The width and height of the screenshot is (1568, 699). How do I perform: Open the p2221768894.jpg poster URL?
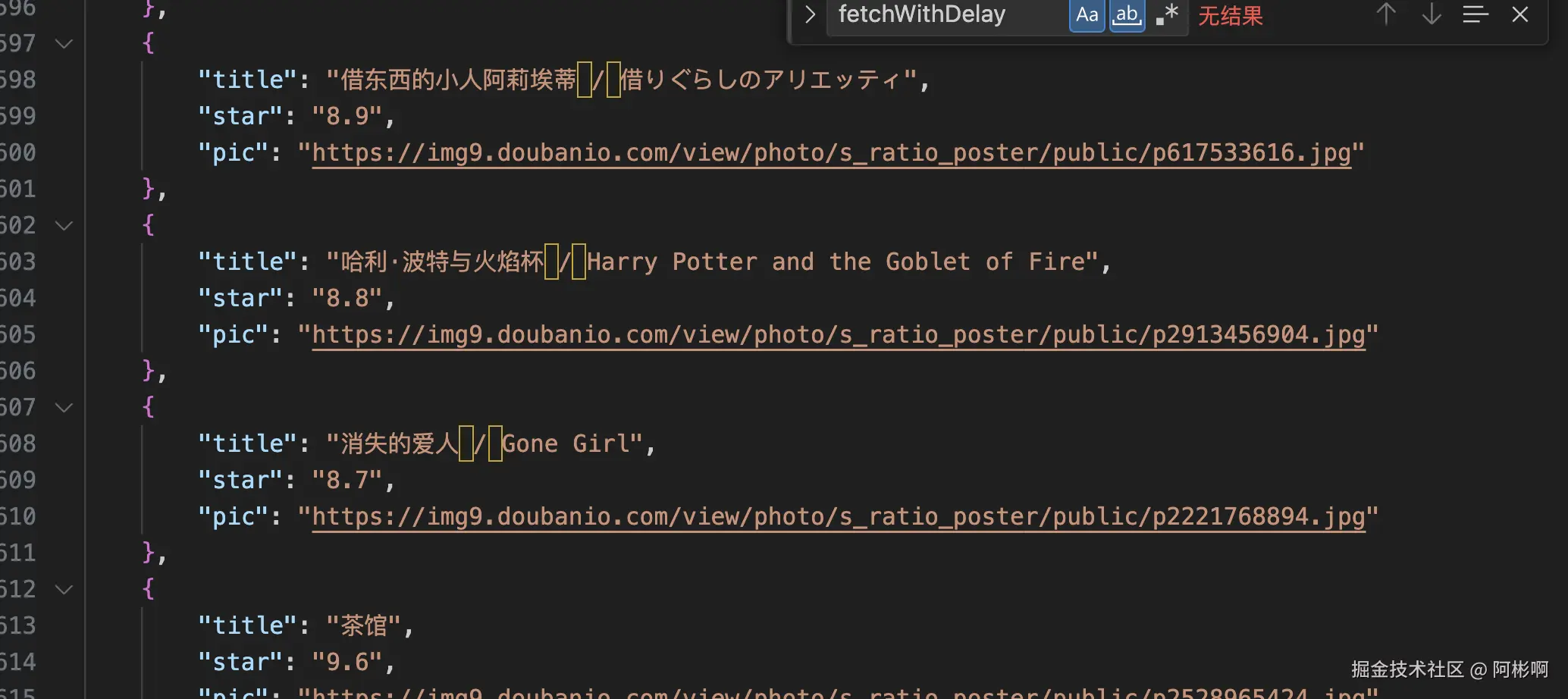(x=839, y=516)
